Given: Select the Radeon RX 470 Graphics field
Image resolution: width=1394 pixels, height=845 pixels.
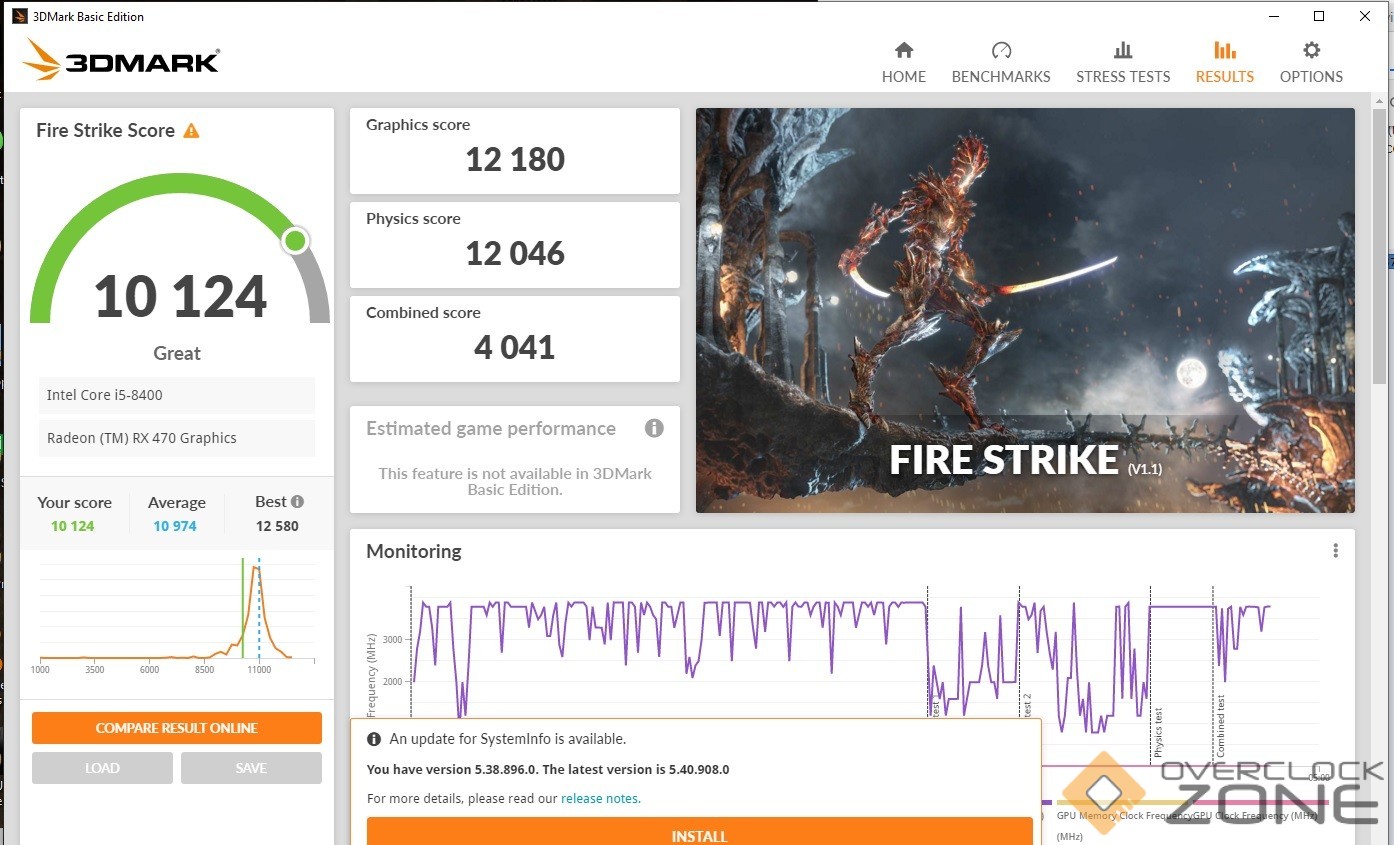Looking at the screenshot, I should [x=177, y=438].
